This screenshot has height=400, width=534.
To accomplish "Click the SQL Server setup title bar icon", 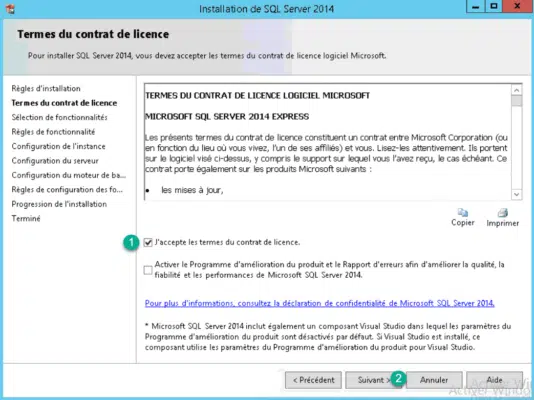I will (10, 9).
